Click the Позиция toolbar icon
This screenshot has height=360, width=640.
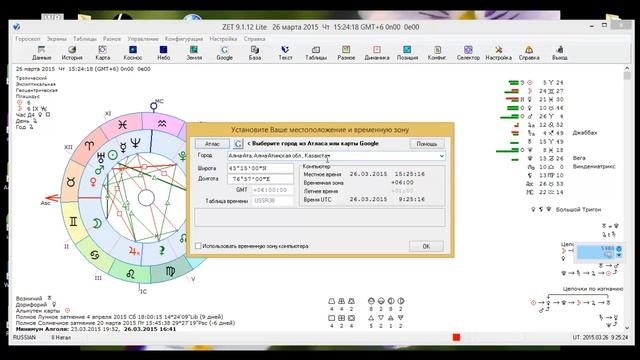pos(407,53)
